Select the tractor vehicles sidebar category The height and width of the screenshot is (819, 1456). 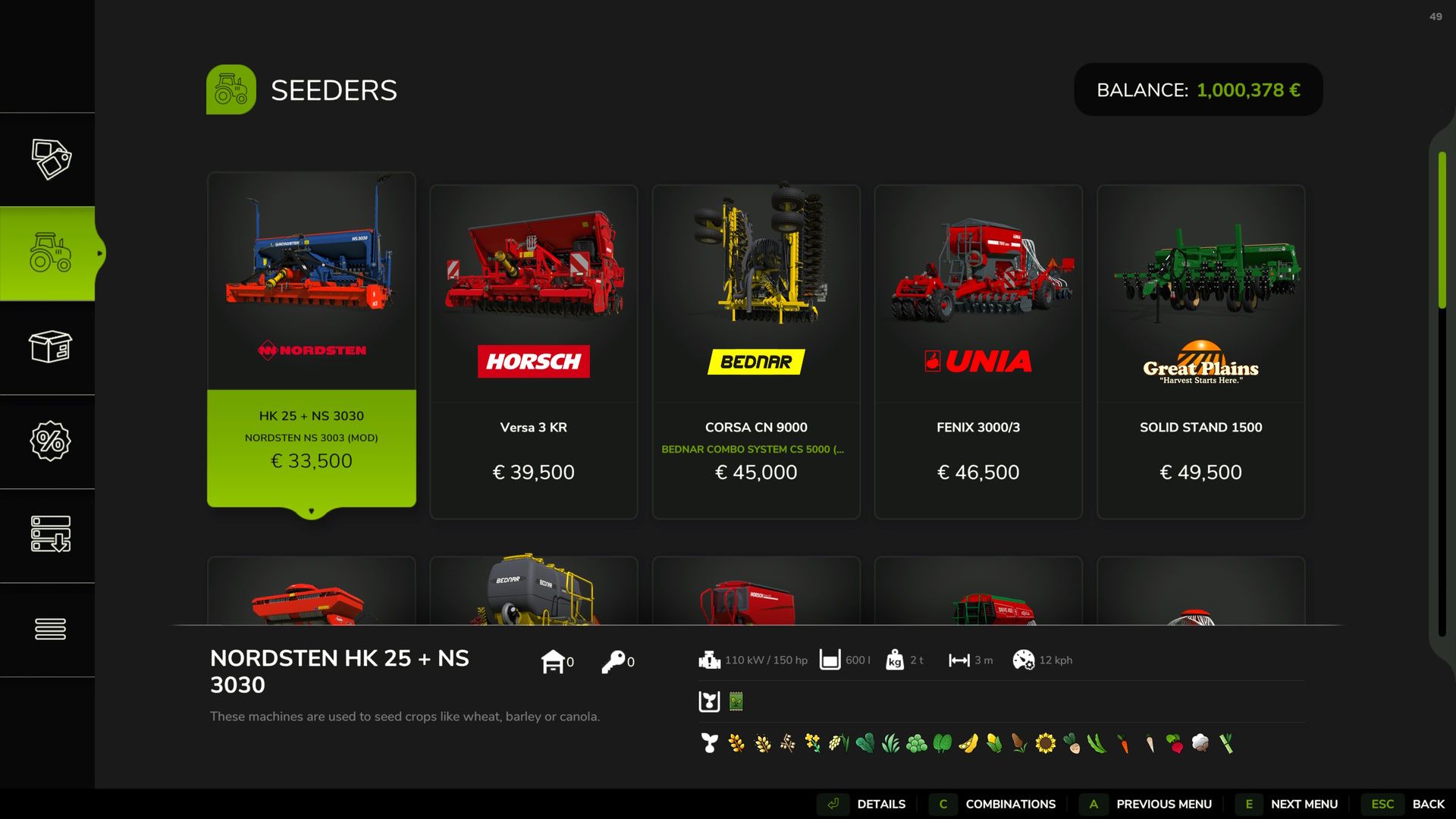(50, 253)
